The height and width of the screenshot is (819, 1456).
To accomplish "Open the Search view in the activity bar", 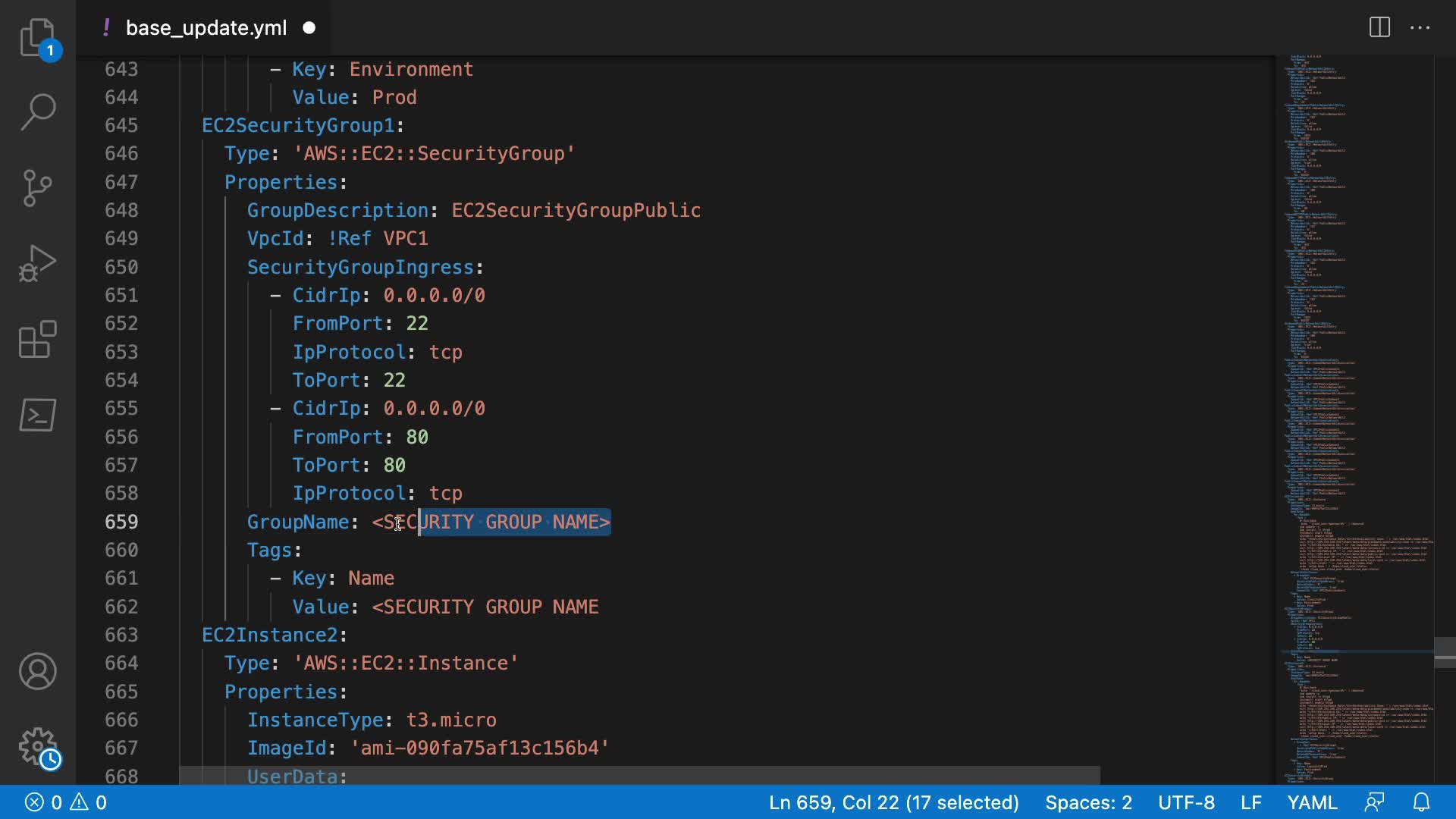I will [x=37, y=112].
